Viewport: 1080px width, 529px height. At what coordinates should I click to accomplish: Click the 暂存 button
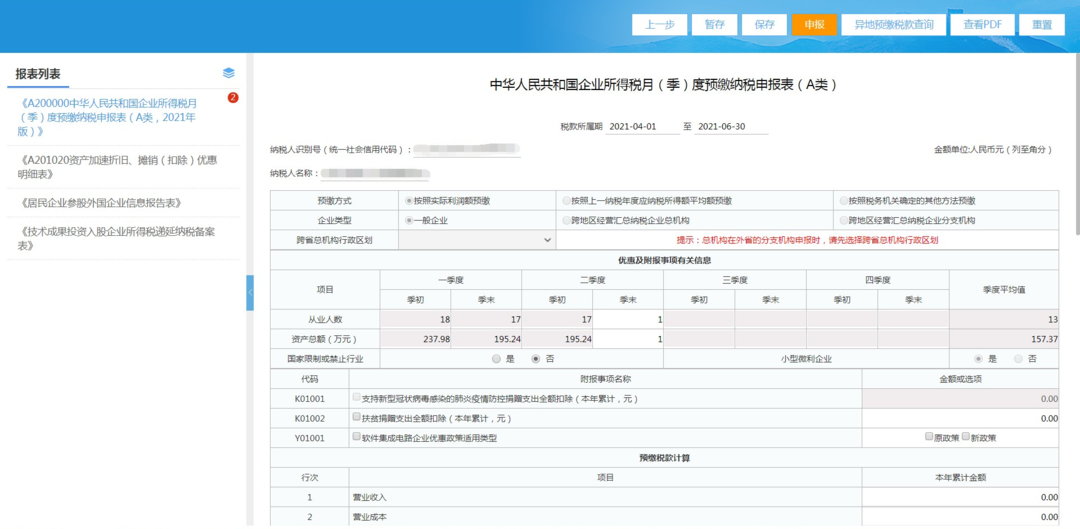pos(714,24)
